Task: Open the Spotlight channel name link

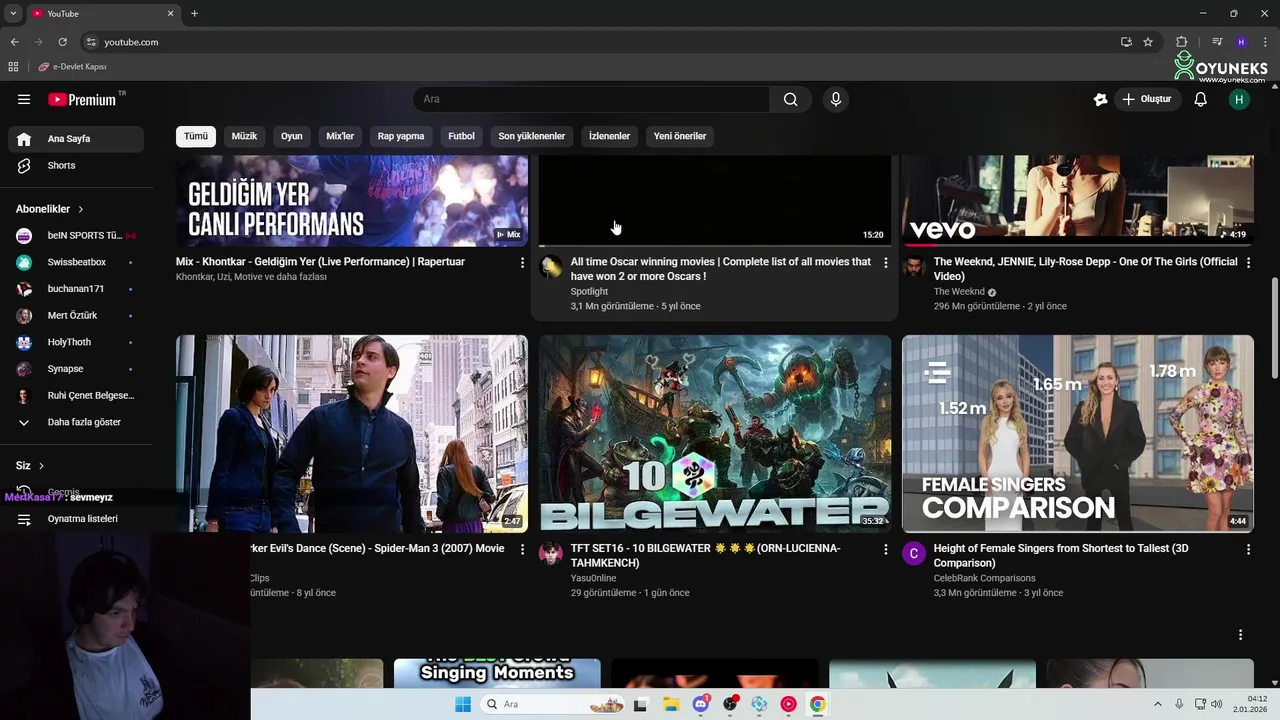Action: pyautogui.click(x=589, y=292)
